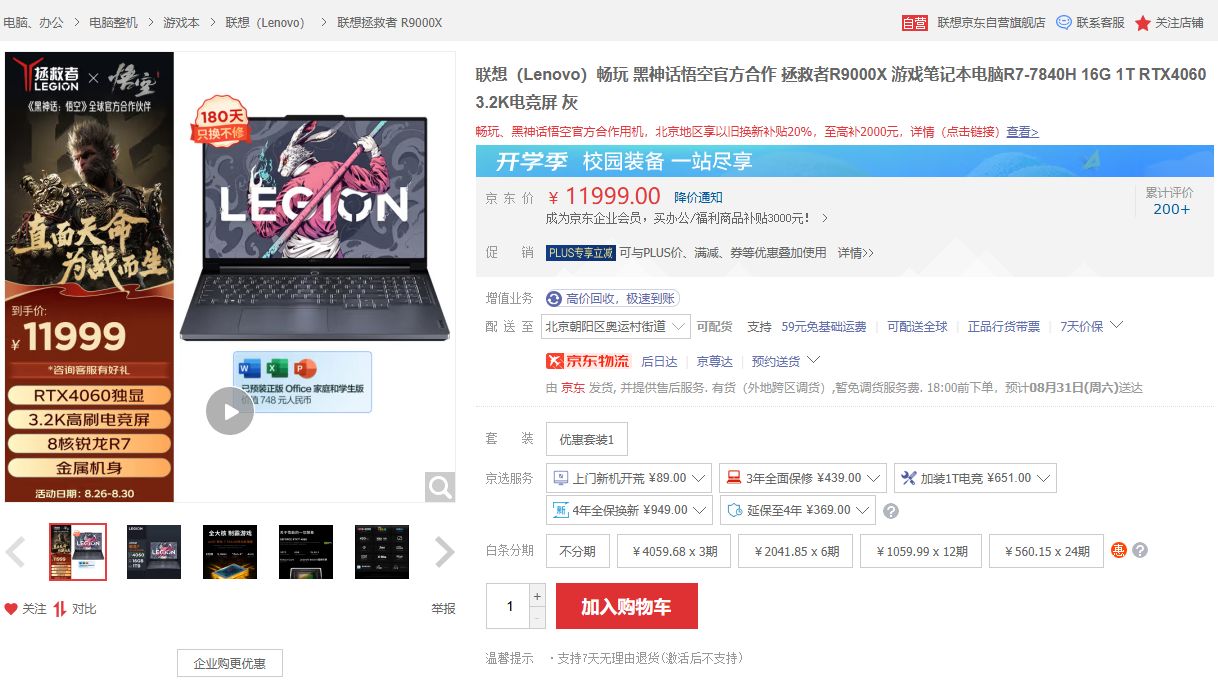1218x682 pixels.
Task: Click the heart 关注 icon below thumbnails
Action: point(11,608)
